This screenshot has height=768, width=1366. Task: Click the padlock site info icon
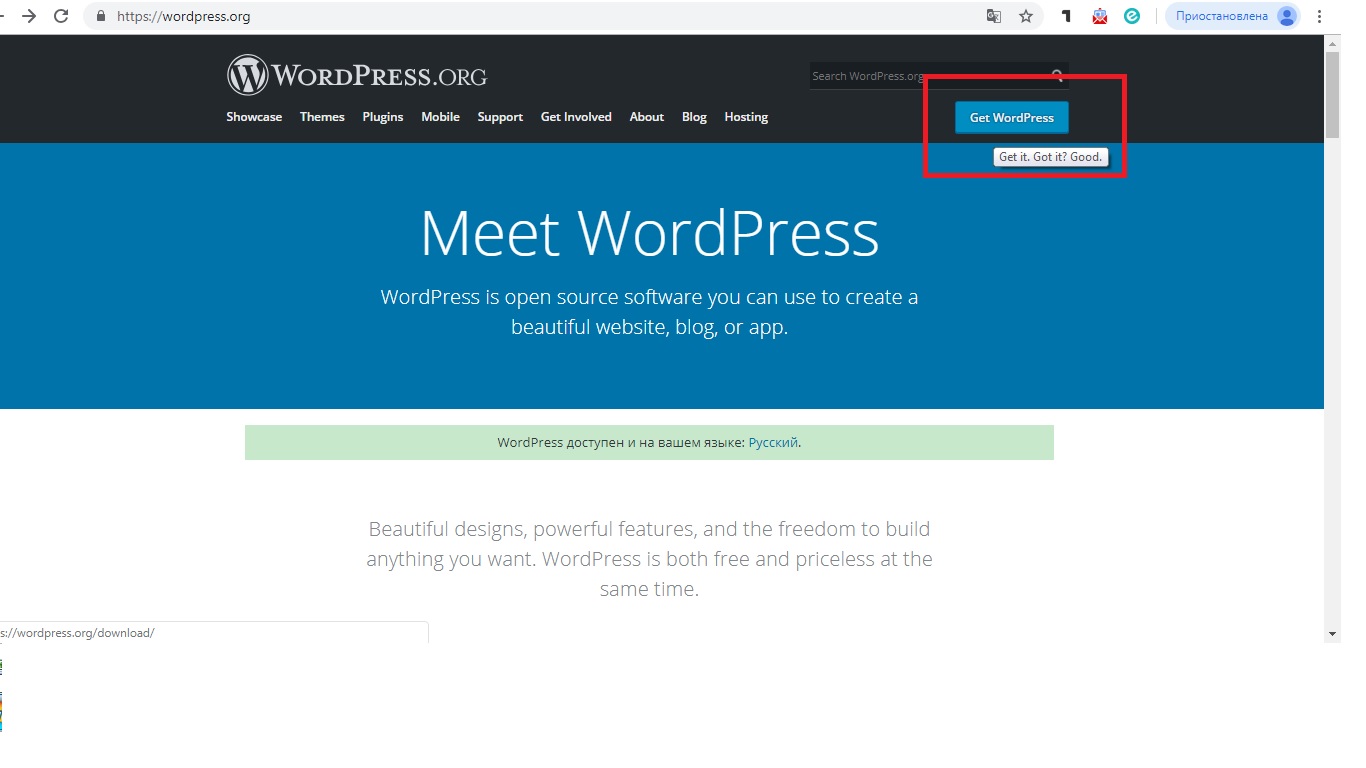[100, 16]
